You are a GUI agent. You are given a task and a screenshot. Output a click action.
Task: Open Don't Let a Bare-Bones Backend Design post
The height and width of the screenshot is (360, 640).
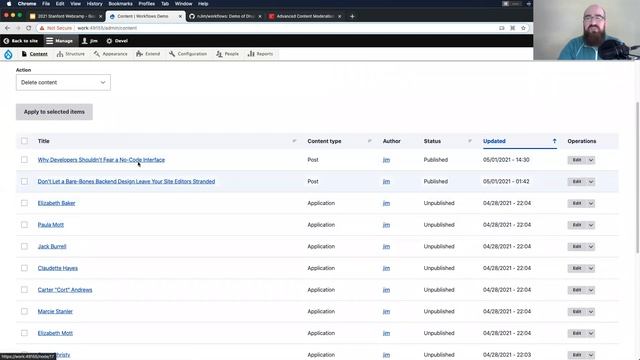tap(126, 182)
